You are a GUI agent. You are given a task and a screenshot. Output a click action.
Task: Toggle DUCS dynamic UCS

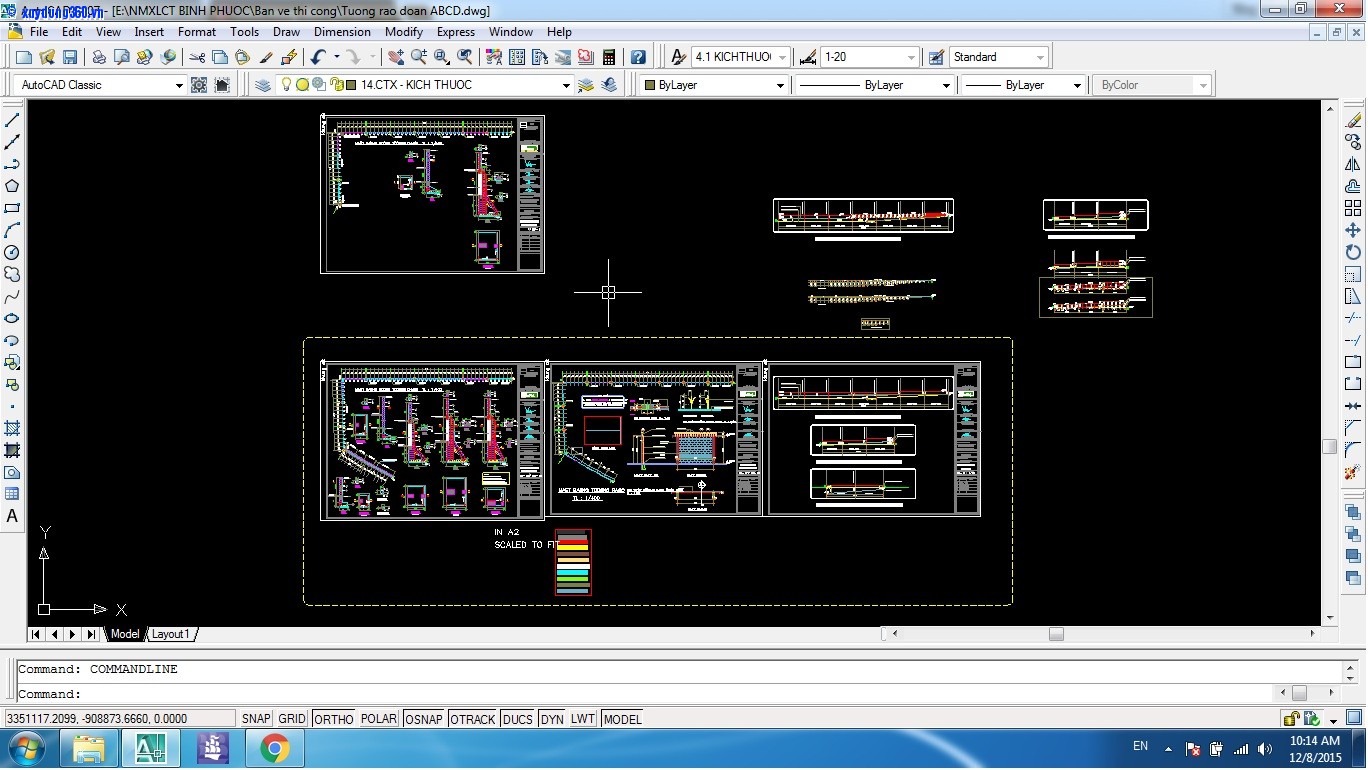[x=518, y=719]
